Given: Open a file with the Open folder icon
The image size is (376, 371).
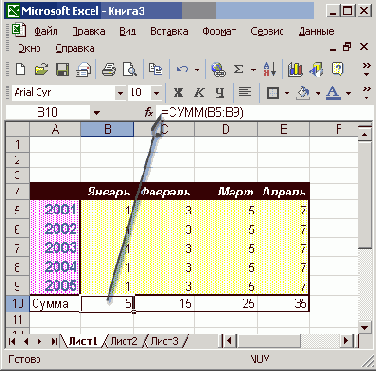Looking at the screenshot, I should pos(41,69).
